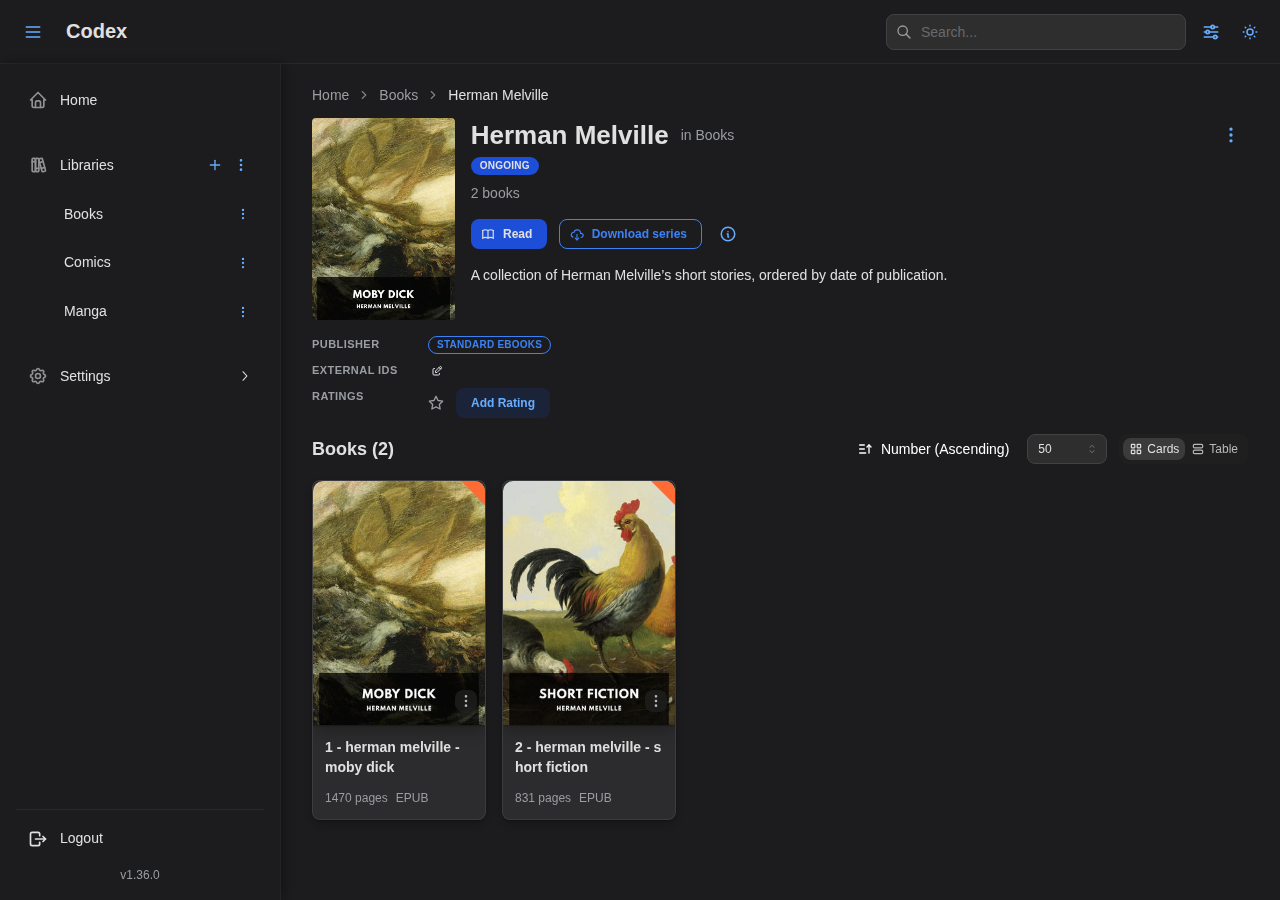Open Moby Dick card options menu

click(x=466, y=701)
